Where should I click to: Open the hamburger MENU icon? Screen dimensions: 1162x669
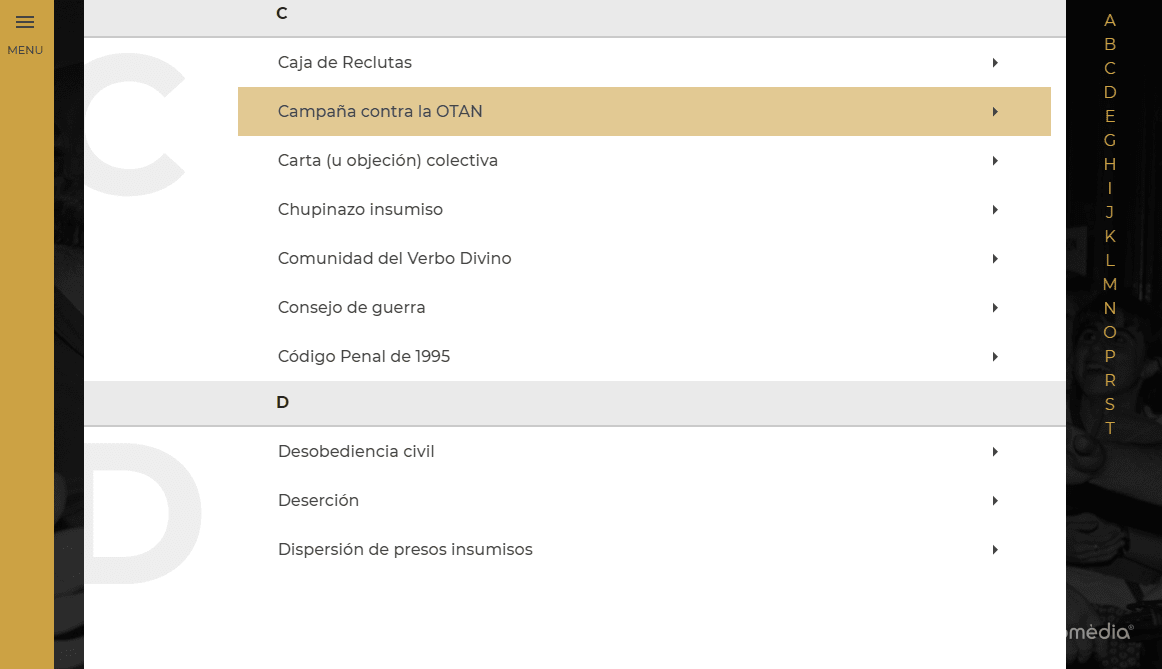(x=25, y=23)
